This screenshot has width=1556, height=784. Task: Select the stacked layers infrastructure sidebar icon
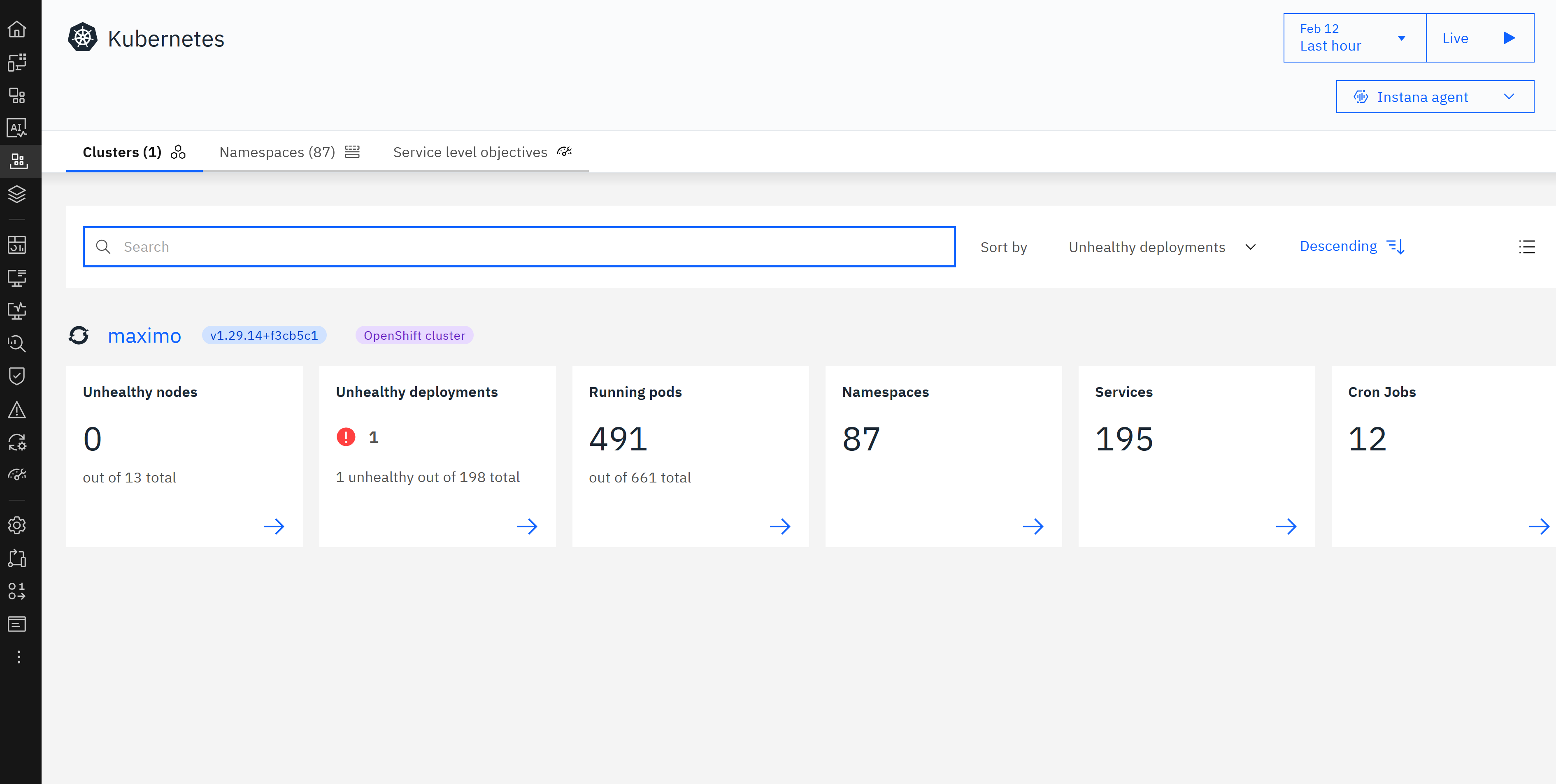pos(17,194)
